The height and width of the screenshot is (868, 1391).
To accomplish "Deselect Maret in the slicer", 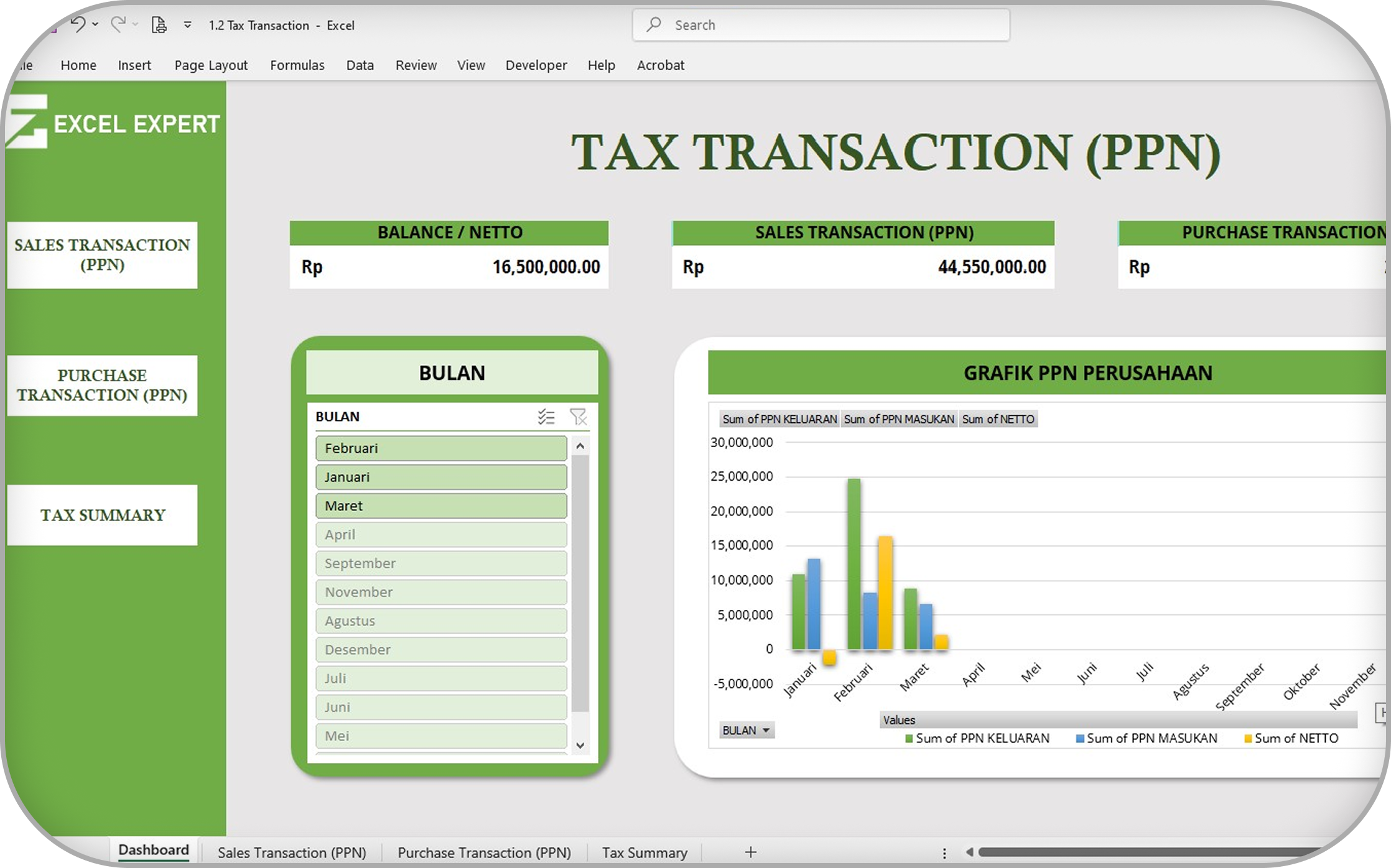I will 440,506.
